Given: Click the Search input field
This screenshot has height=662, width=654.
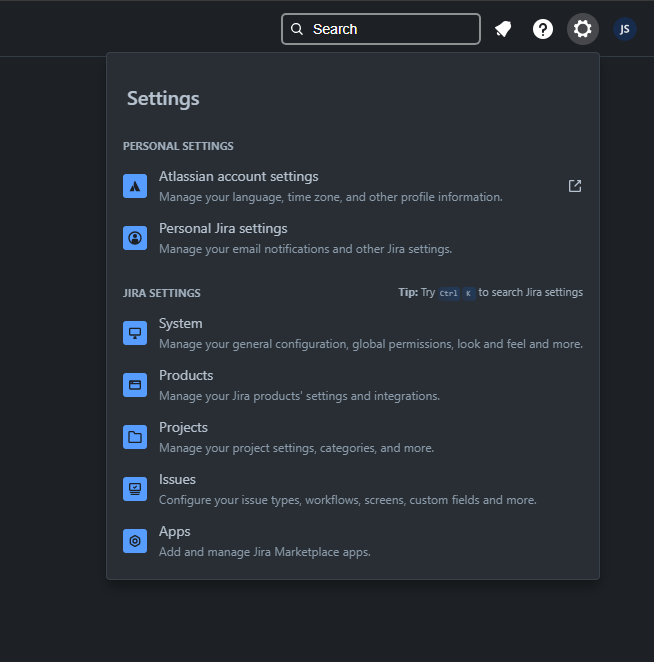Looking at the screenshot, I should coord(381,29).
